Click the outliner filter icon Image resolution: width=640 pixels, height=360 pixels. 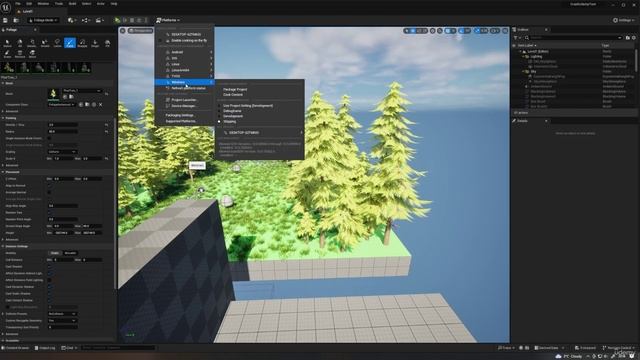[x=516, y=38]
